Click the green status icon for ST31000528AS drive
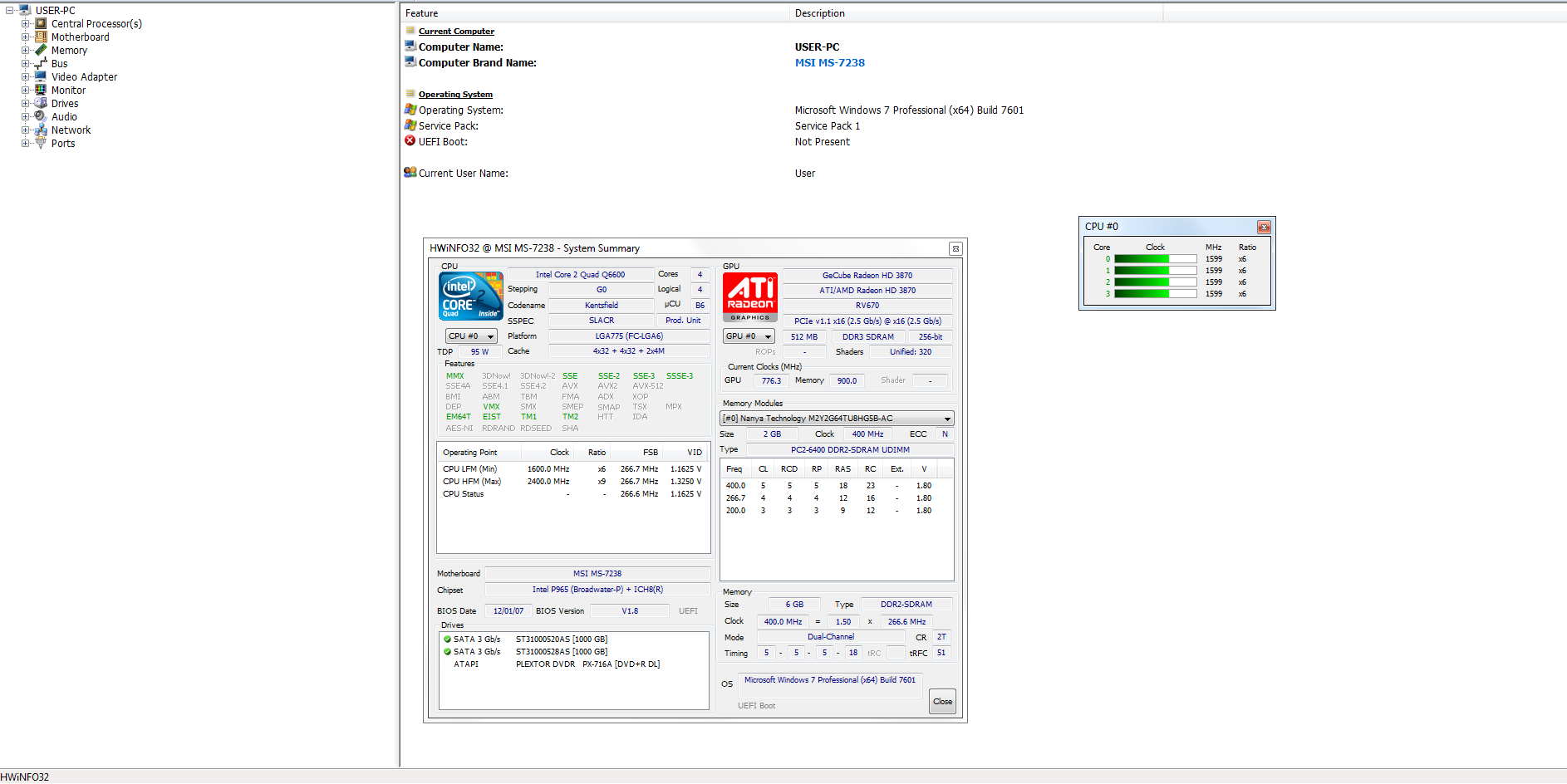 [448, 652]
